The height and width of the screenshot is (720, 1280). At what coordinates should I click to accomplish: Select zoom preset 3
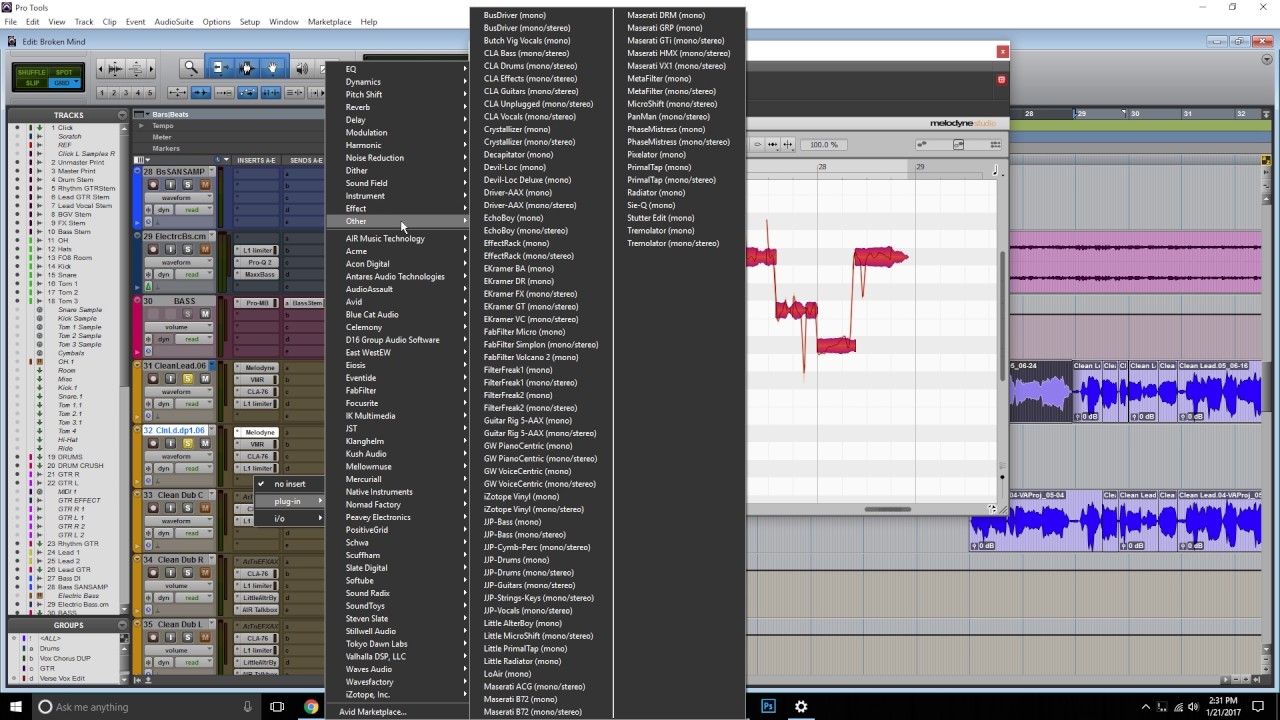pos(126,93)
